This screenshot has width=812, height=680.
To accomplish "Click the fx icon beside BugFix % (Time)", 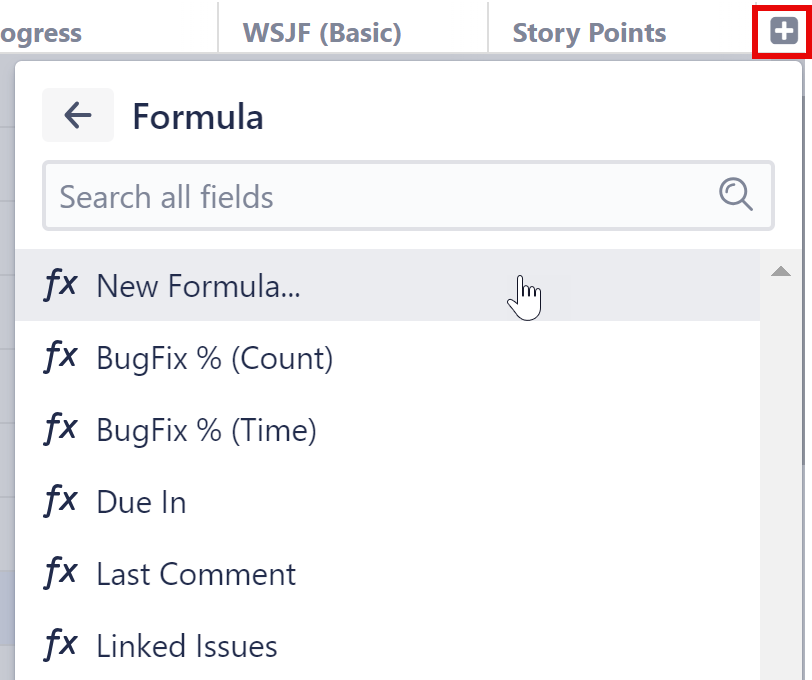I will [61, 429].
